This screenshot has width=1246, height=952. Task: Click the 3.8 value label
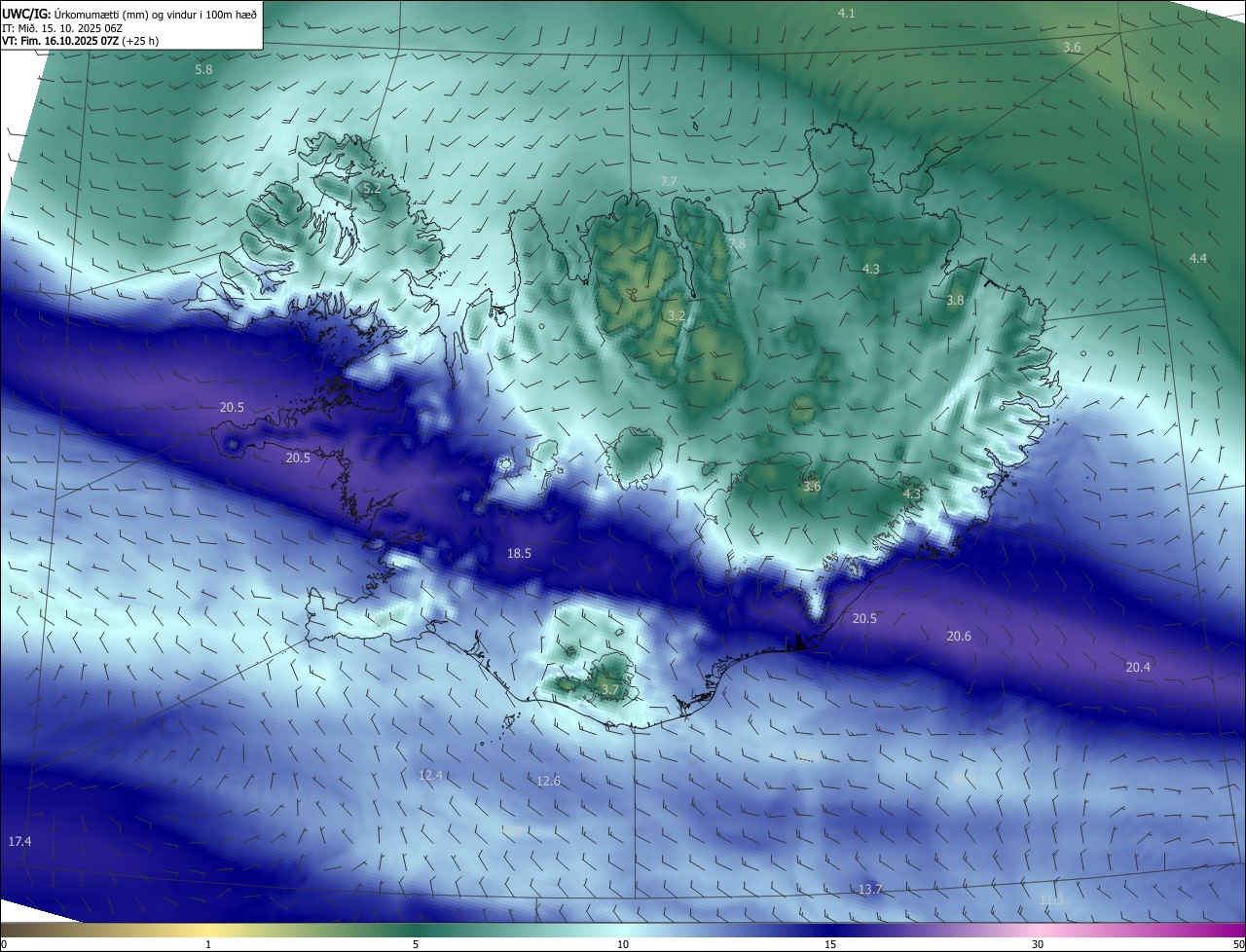pyautogui.click(x=955, y=301)
